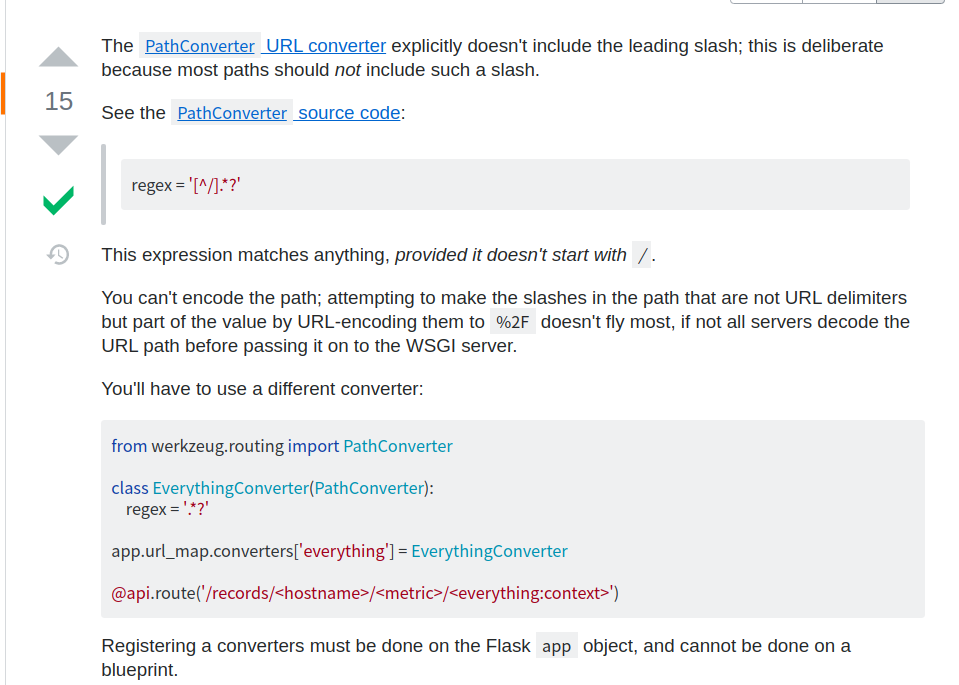Downvote this answer with the down arrow
Image resolution: width=959 pixels, height=685 pixels.
coord(58,144)
